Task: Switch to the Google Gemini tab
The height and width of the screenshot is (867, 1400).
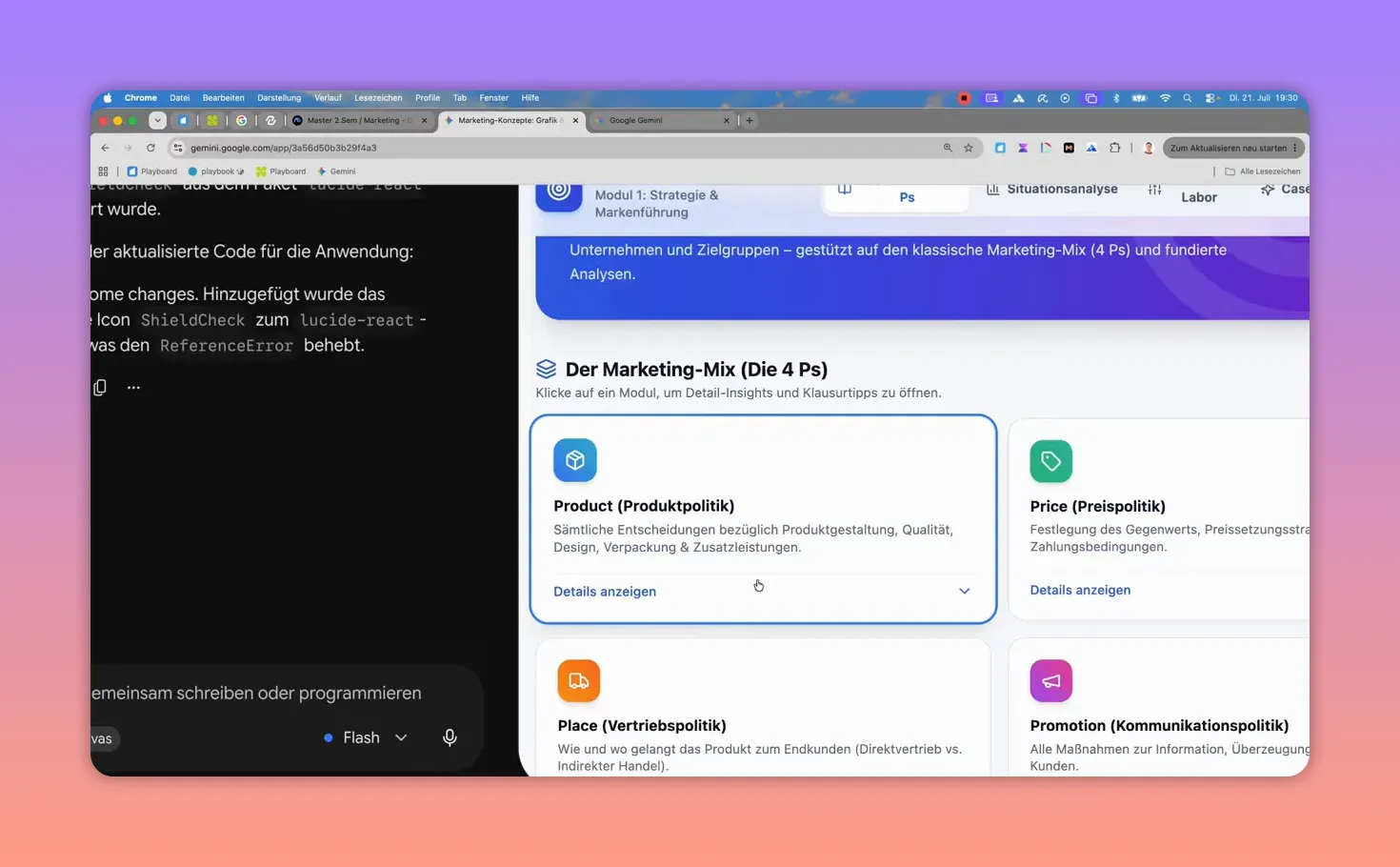Action: coord(662,120)
